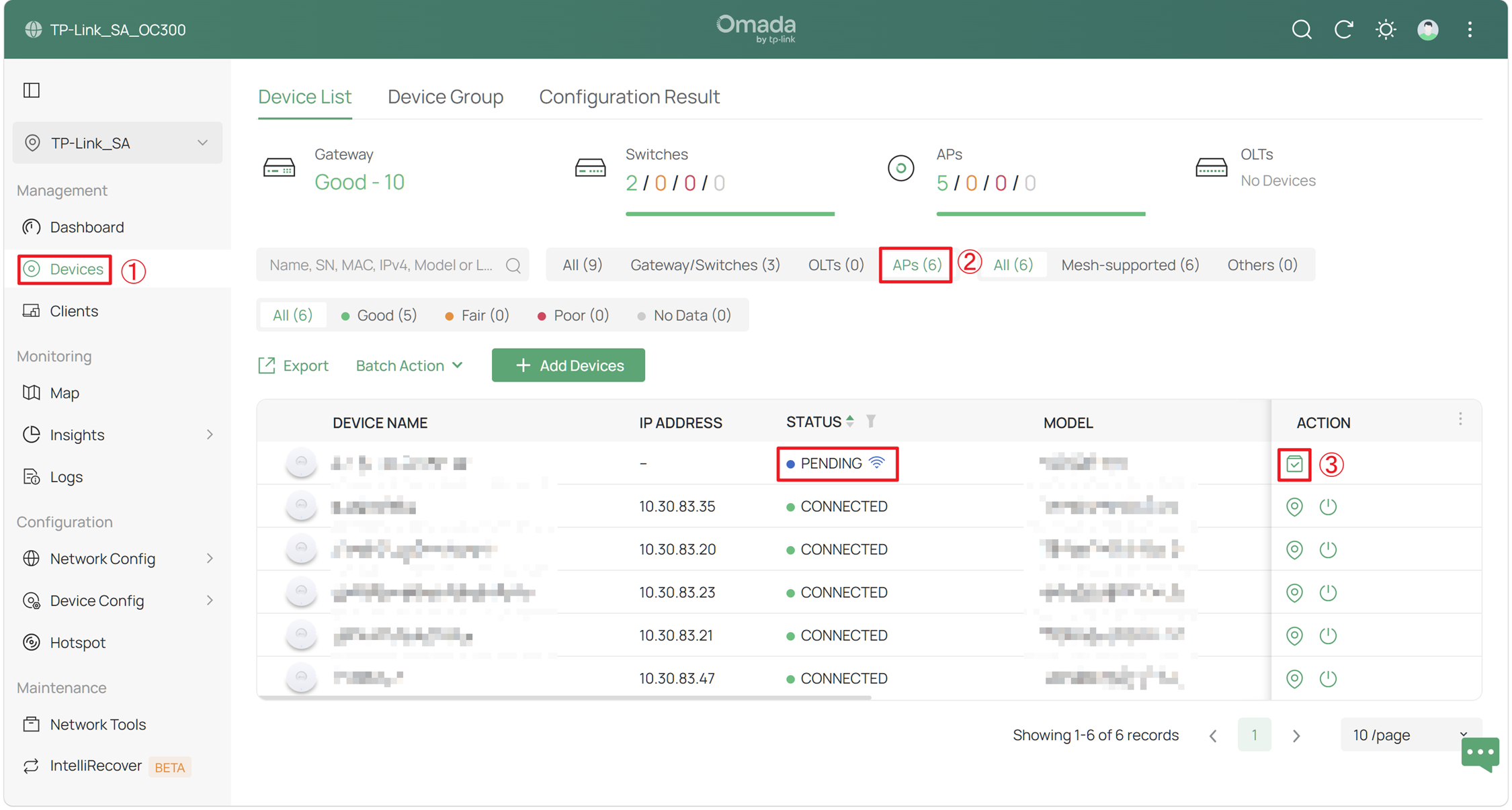Viewport: 1512px width, 810px height.
Task: Go to the next page of records
Action: click(x=1296, y=736)
